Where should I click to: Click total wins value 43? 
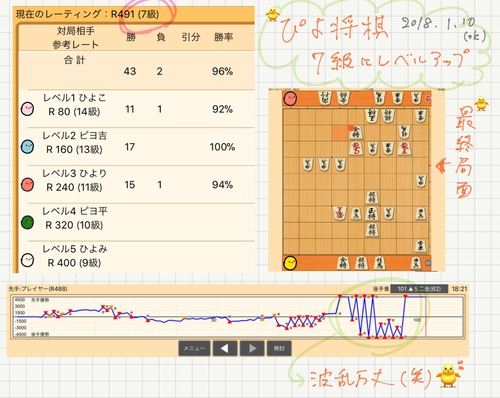130,71
